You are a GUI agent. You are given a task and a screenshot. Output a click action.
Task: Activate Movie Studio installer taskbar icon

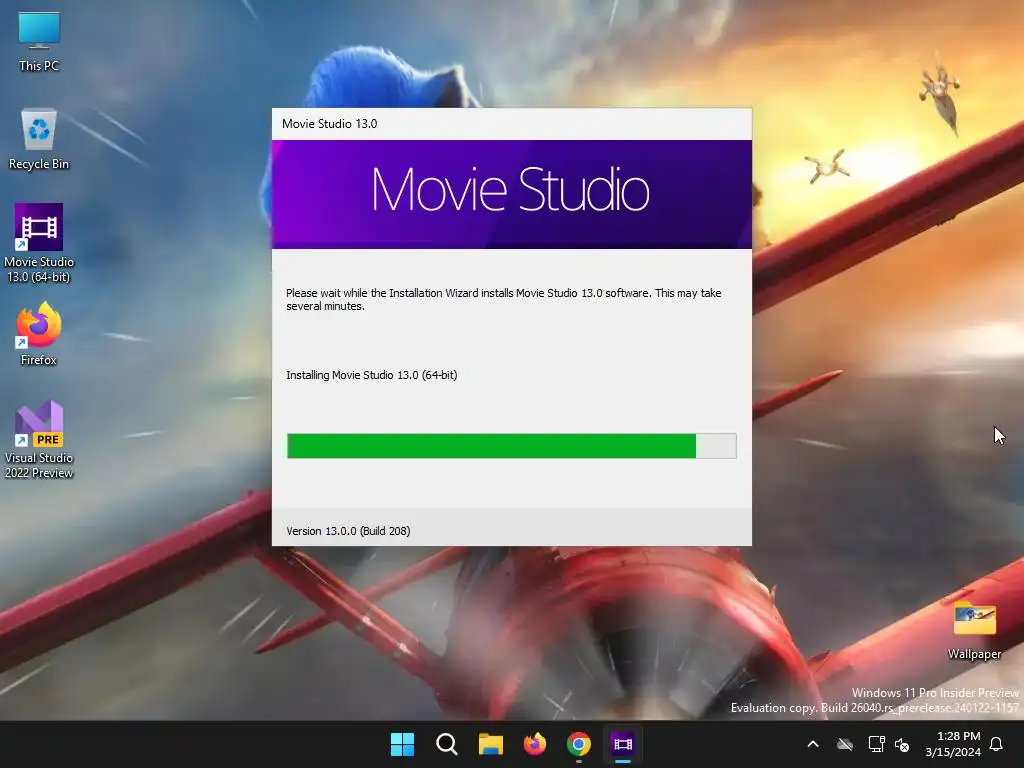623,744
